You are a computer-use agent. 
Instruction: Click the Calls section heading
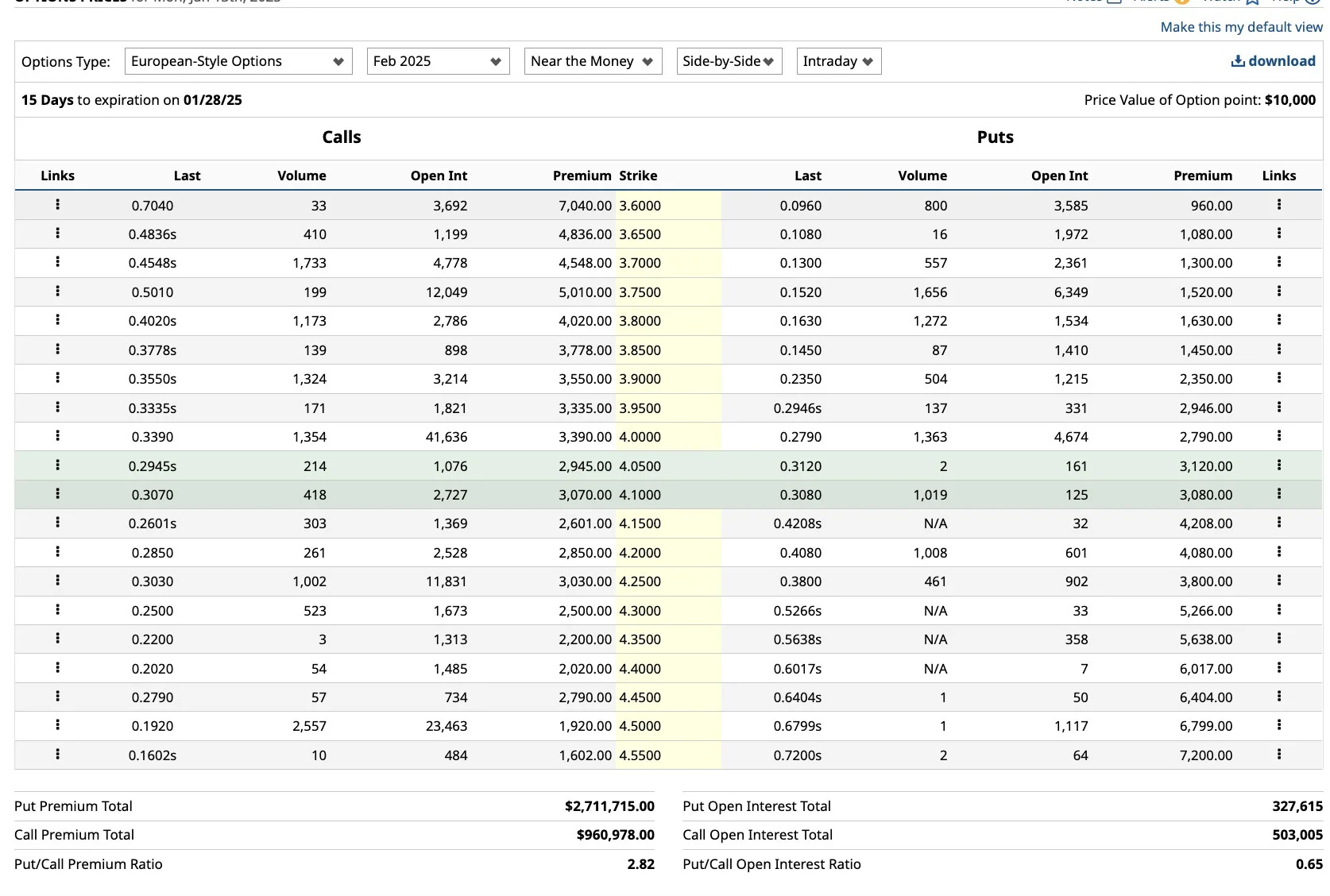[342, 137]
